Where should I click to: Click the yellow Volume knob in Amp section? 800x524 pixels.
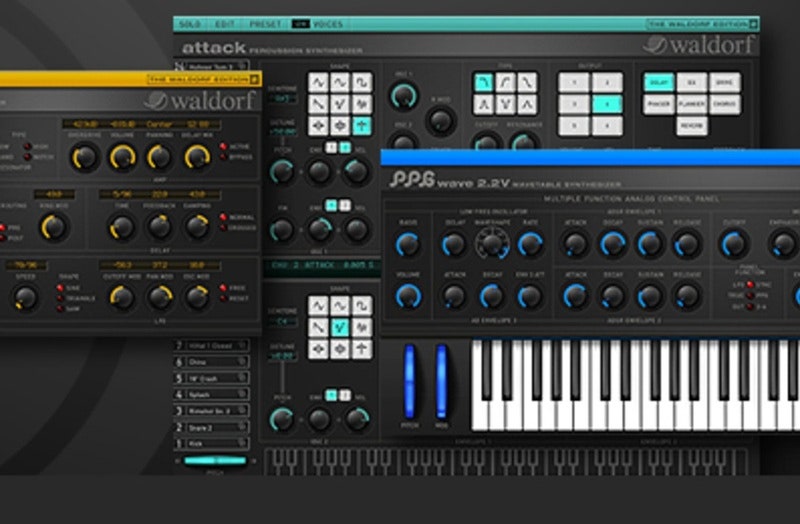pos(122,156)
